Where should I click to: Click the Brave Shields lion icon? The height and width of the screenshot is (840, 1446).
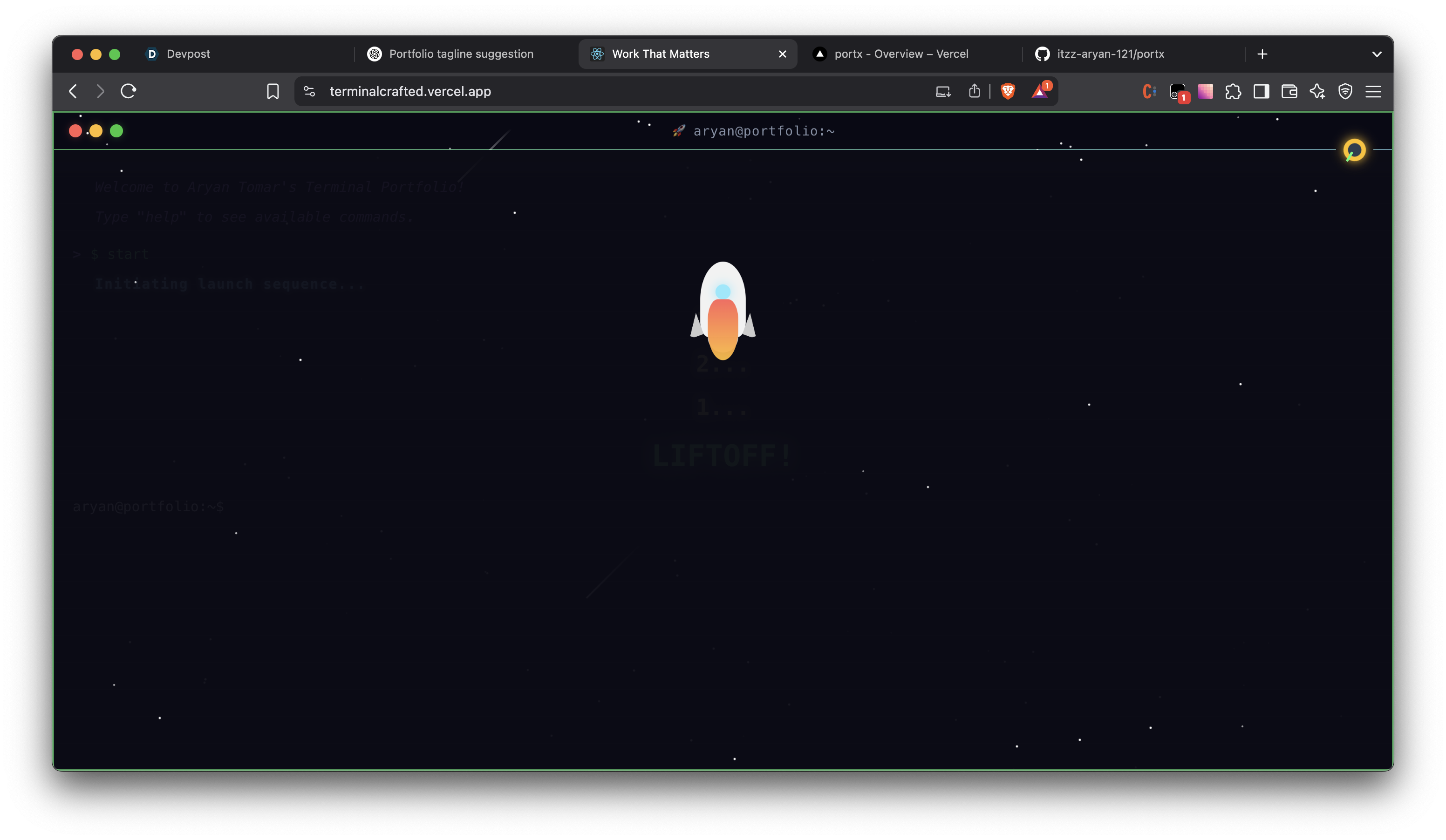tap(1008, 91)
